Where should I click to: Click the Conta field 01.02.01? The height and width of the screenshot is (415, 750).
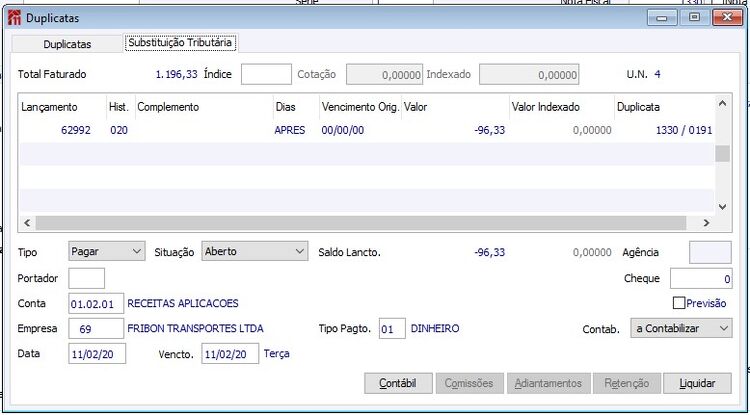point(96,304)
